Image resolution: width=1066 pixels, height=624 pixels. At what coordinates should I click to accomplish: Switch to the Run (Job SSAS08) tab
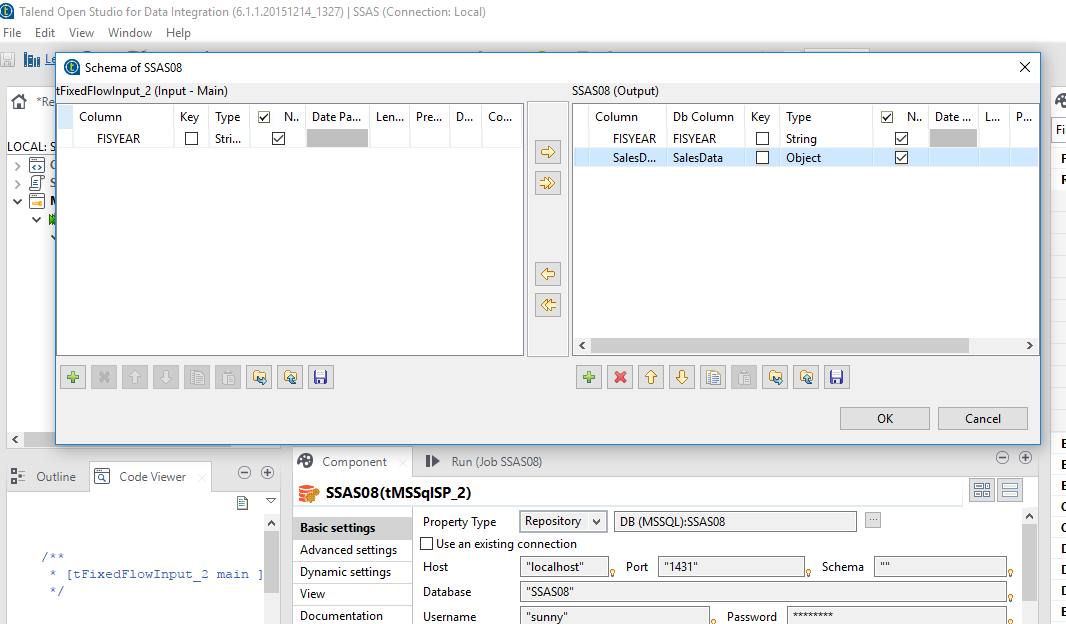(x=483, y=462)
